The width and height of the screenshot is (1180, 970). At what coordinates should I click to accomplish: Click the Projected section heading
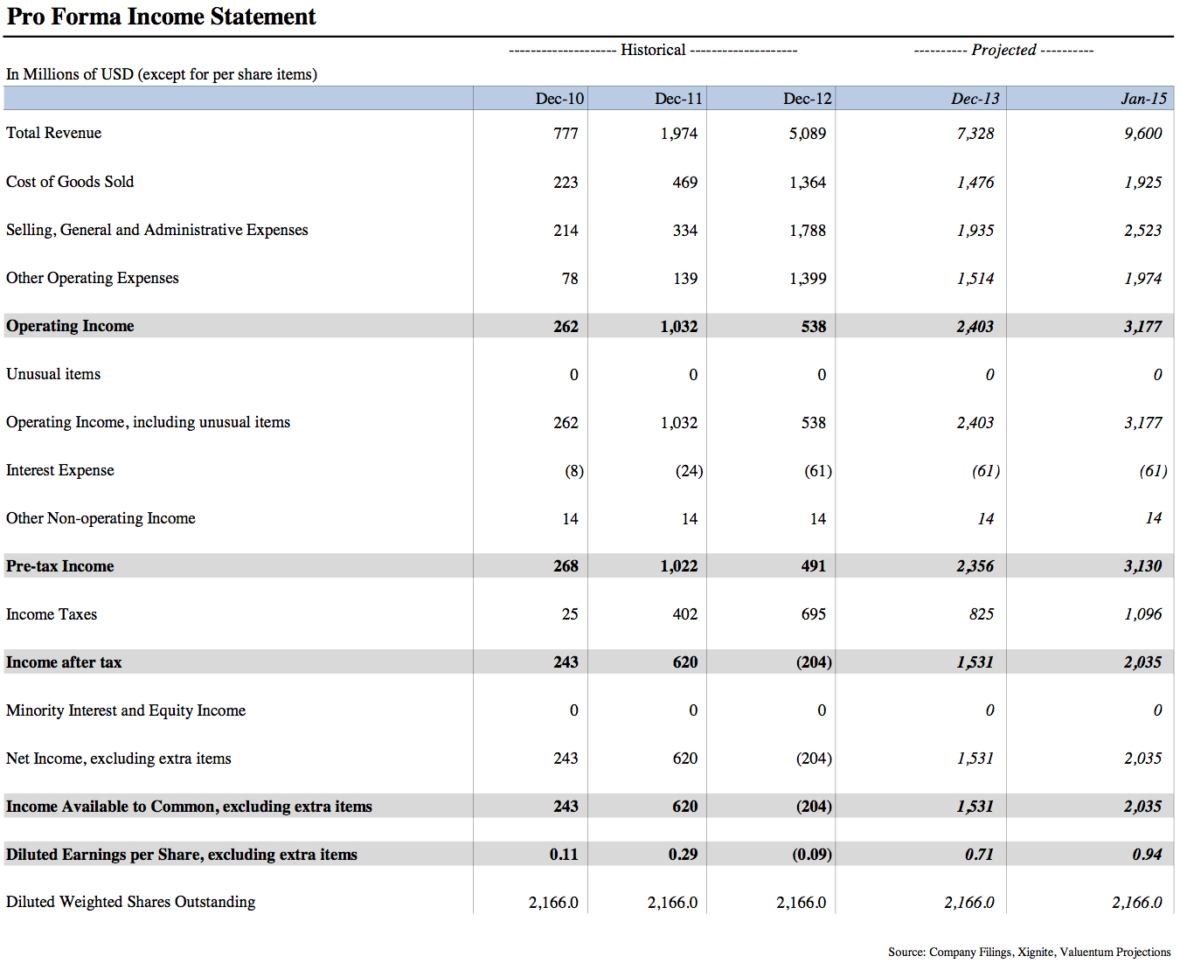pos(1004,50)
